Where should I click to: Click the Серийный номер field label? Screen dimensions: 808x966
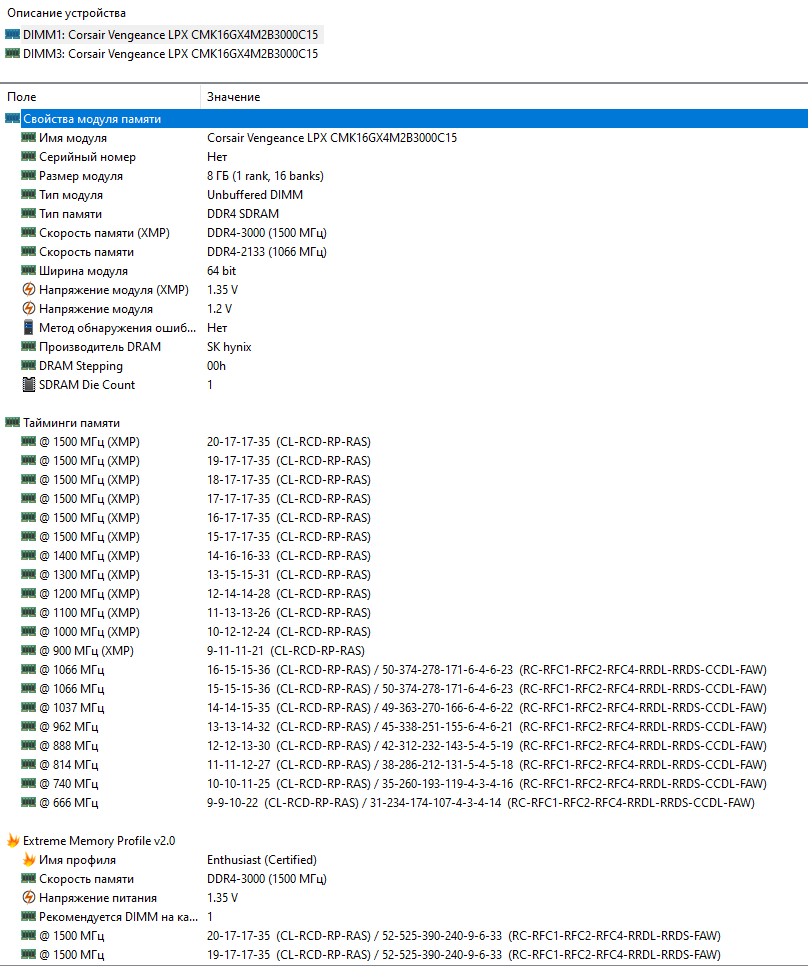[87, 157]
